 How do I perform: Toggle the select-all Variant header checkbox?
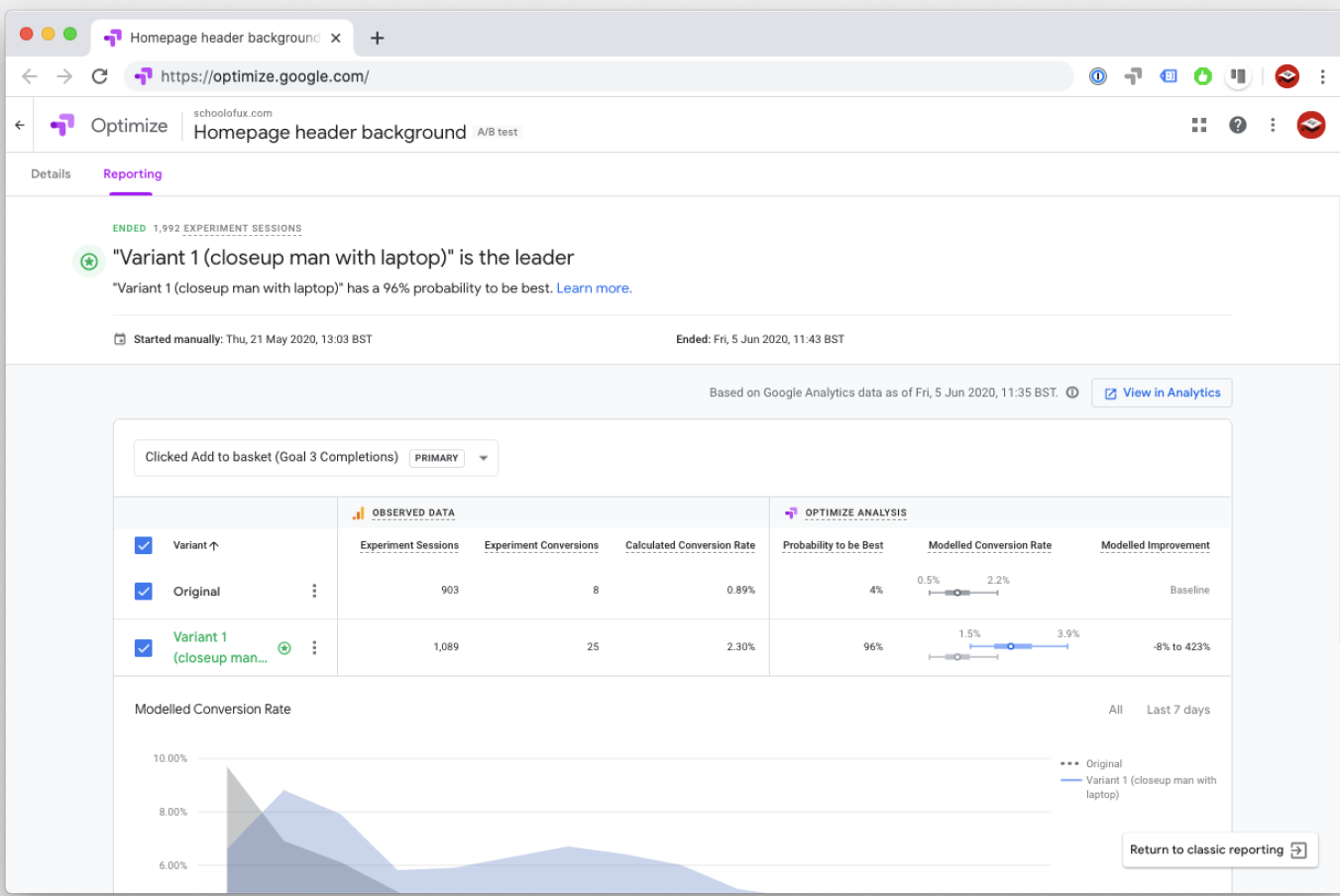pos(144,545)
